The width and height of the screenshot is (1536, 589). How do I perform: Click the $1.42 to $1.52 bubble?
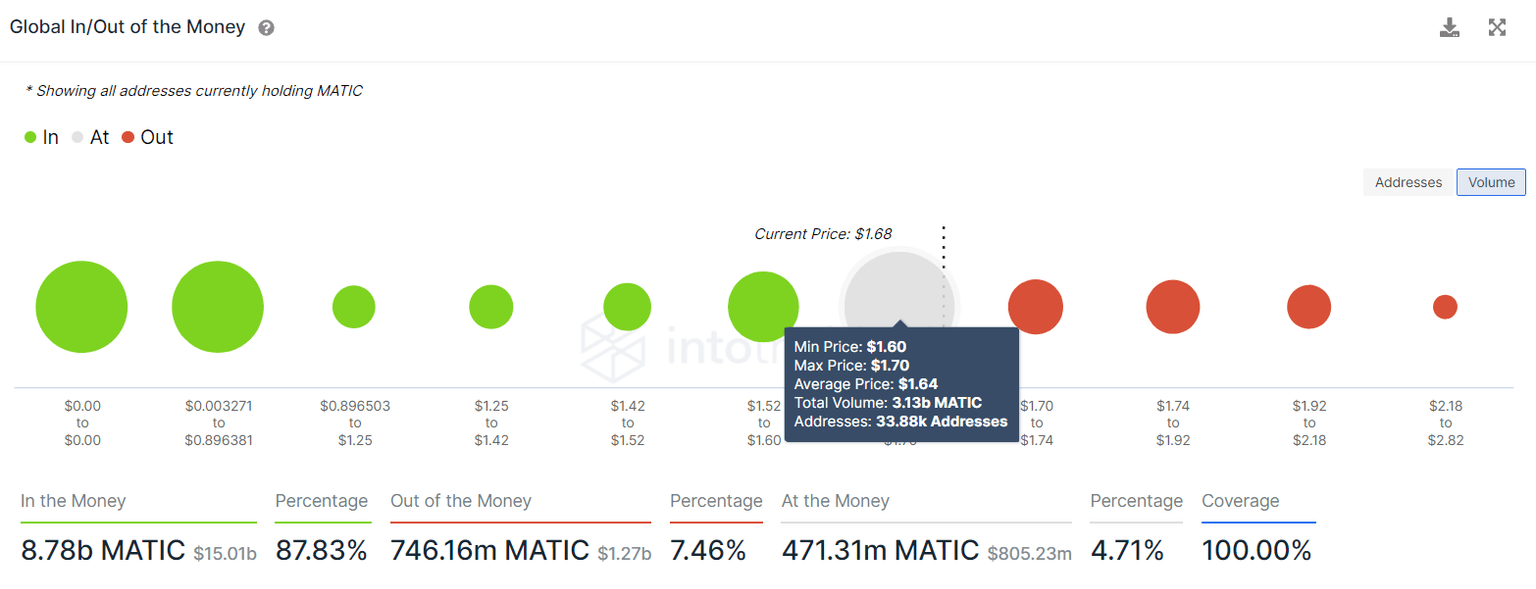tap(627, 307)
